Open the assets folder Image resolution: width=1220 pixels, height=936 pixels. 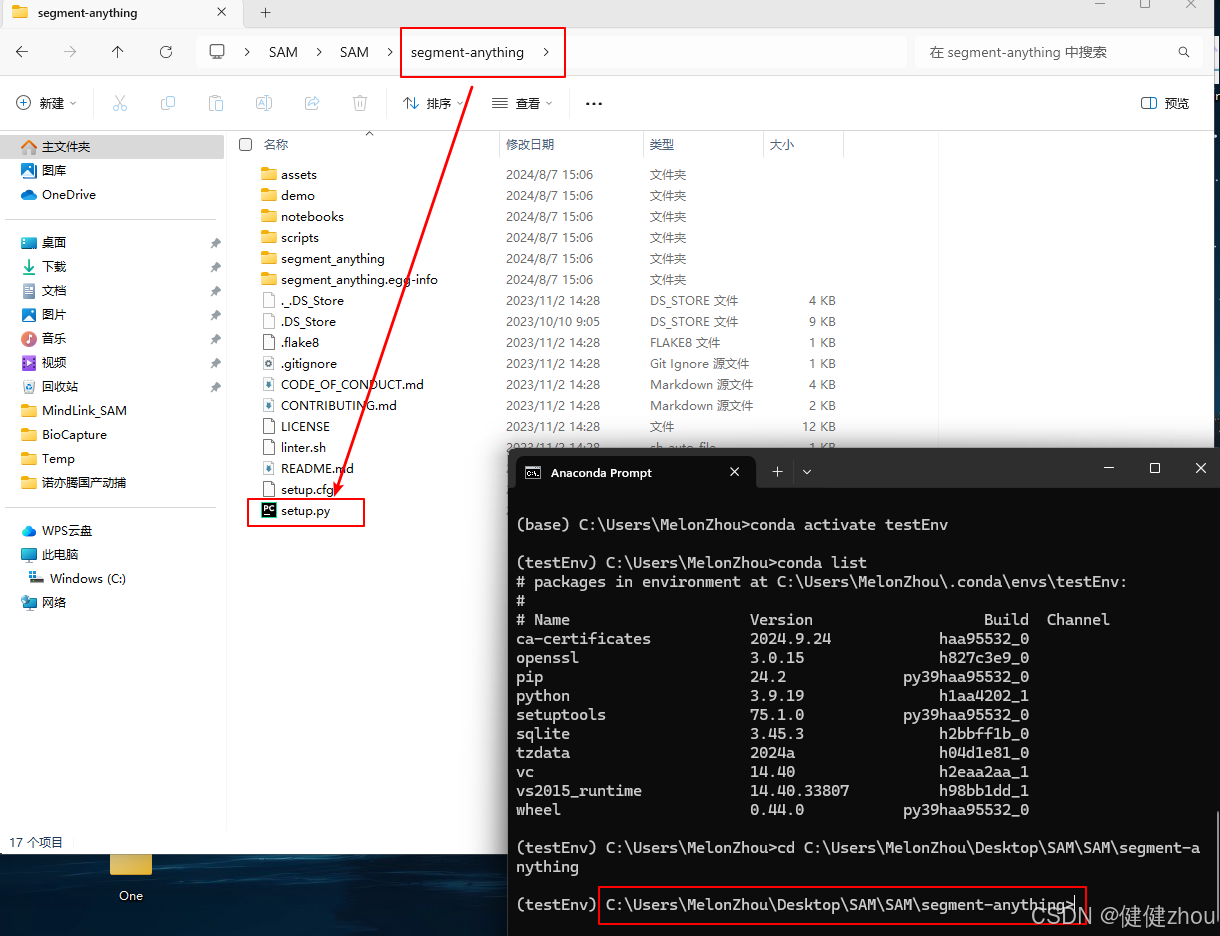point(298,174)
